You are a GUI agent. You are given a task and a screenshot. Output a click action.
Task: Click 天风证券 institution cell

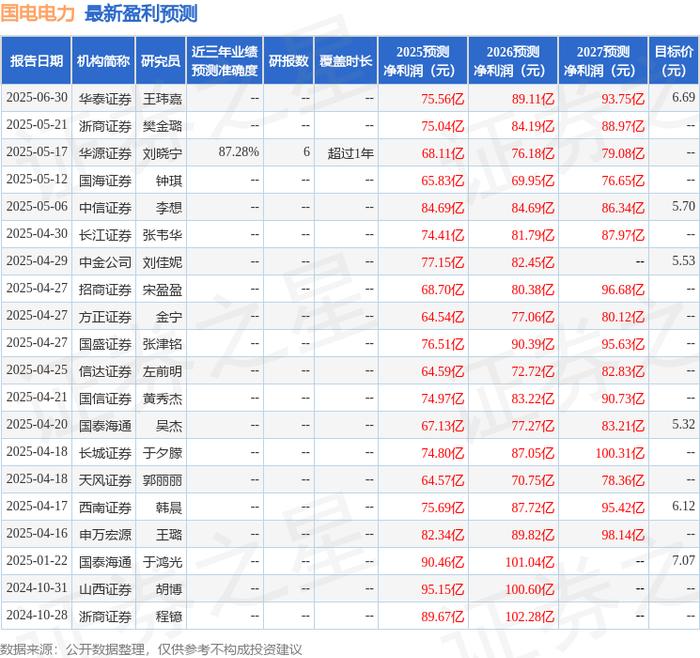105,480
